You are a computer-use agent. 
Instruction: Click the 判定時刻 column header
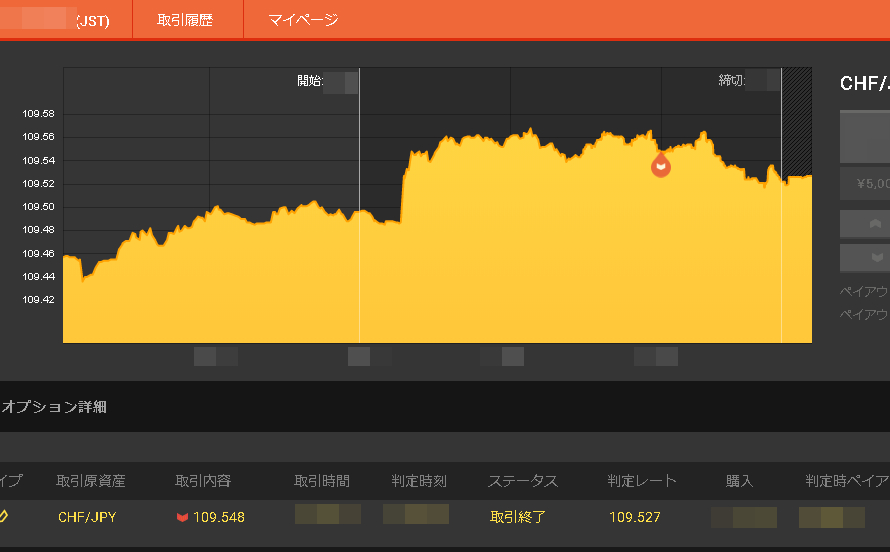419,481
